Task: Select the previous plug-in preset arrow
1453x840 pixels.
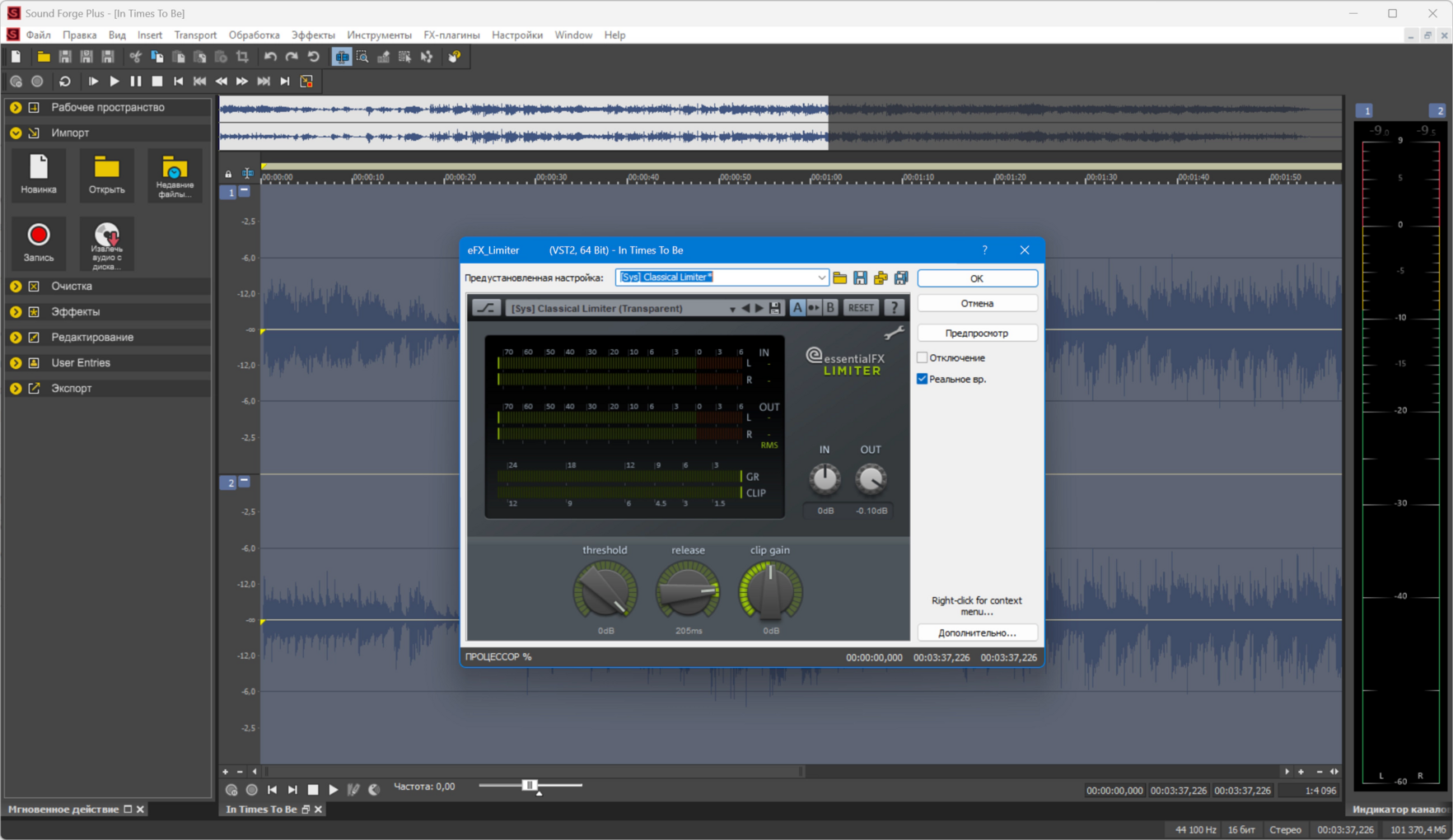Action: pyautogui.click(x=745, y=308)
